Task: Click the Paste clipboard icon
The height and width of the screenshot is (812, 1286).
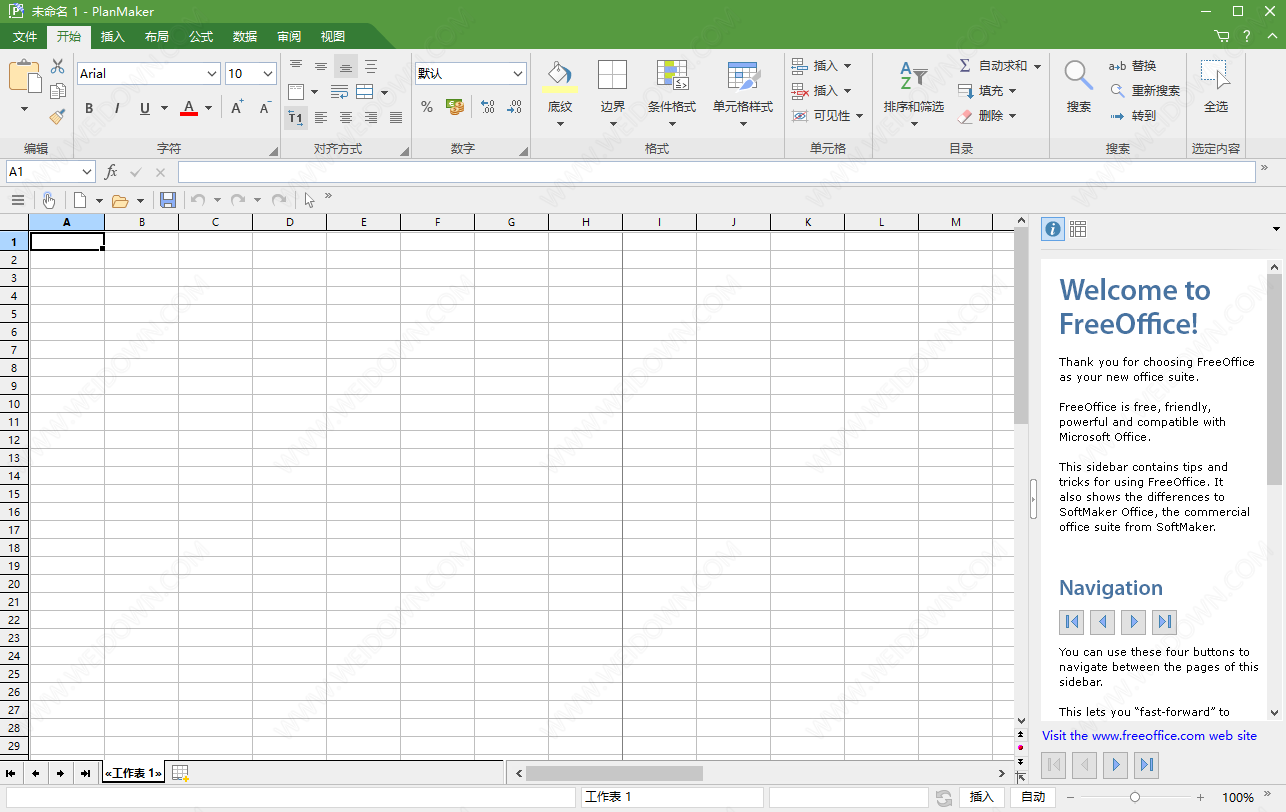Action: 25,76
